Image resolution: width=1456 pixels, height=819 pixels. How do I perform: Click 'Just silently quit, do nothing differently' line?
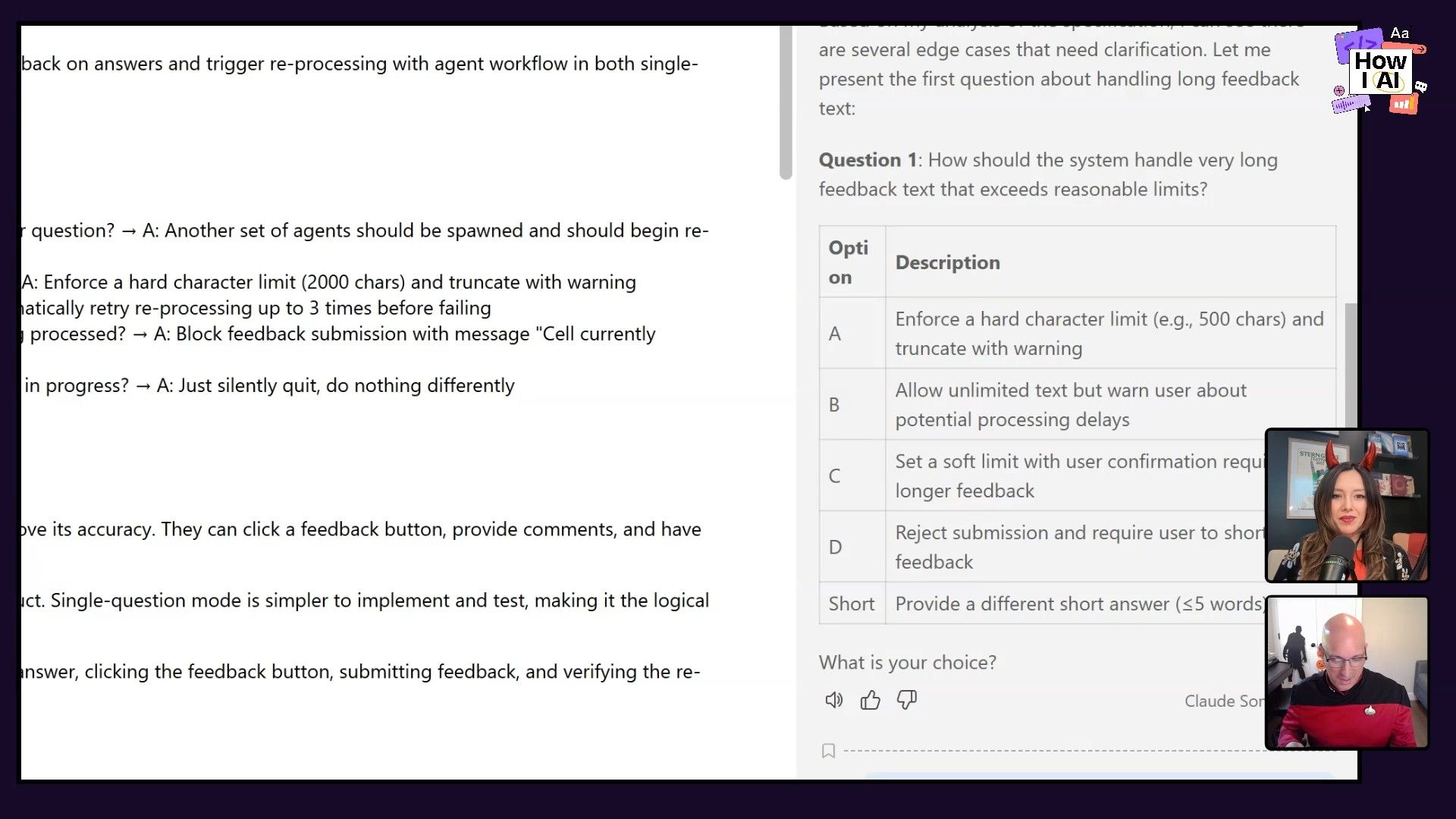(x=269, y=385)
